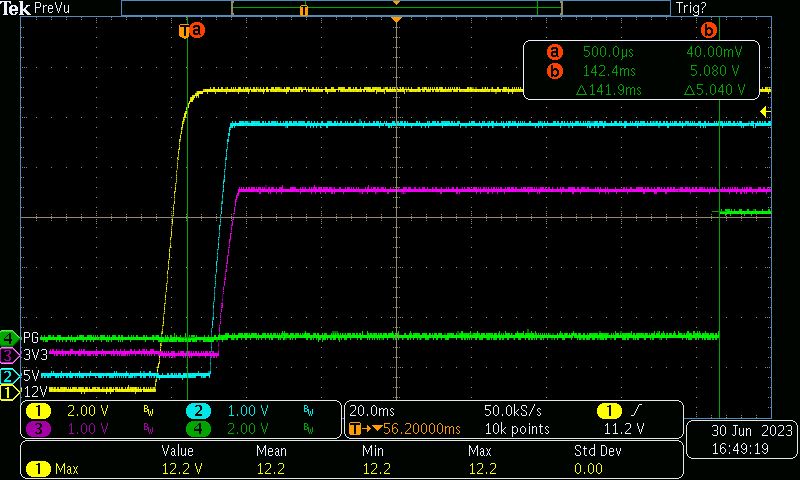Click the T marker in the record overview bar
Image resolution: width=800 pixels, height=480 pixels.
[304, 9]
